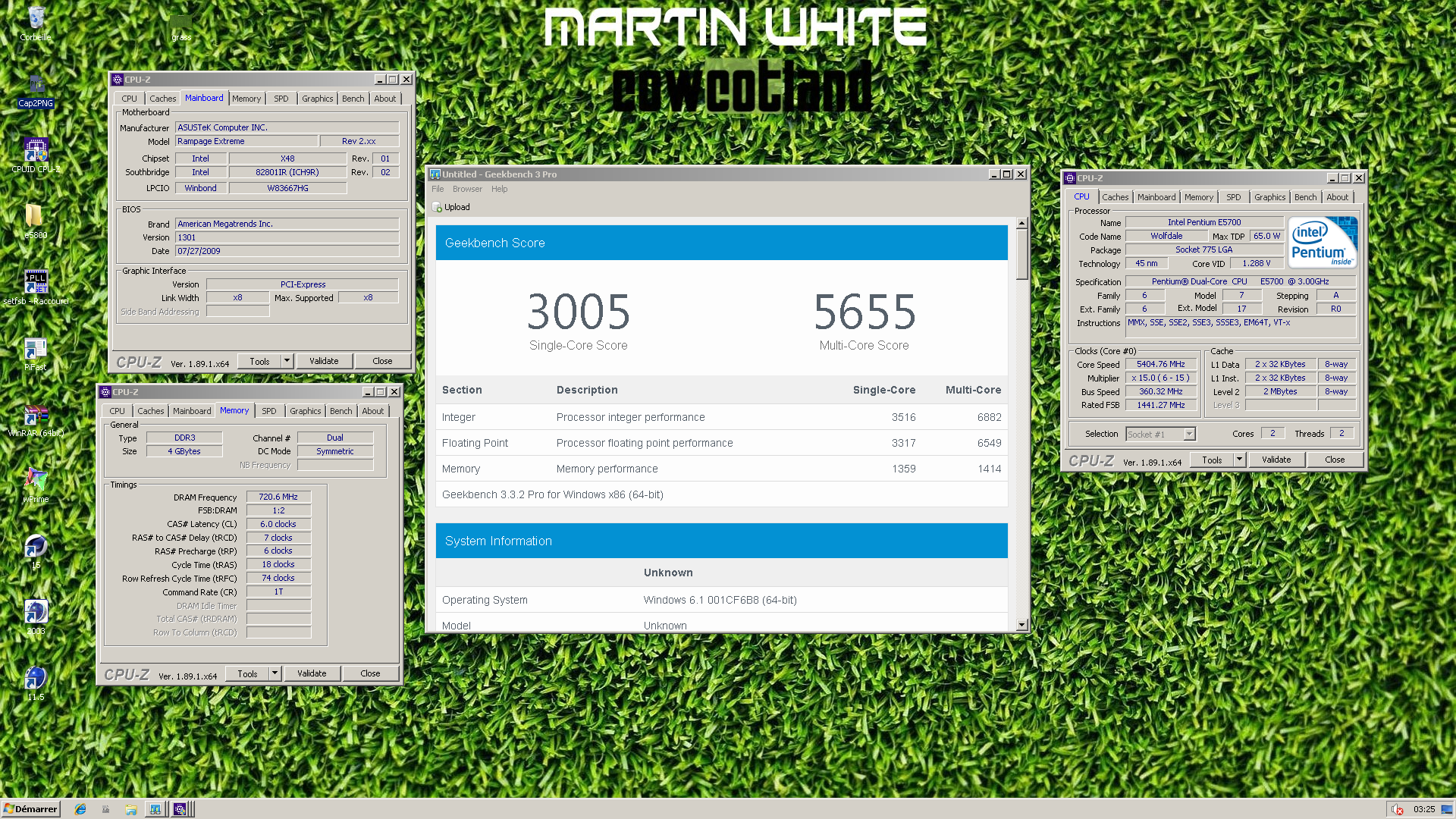
Task: Open the Help menu in Geekbench
Action: pos(499,189)
